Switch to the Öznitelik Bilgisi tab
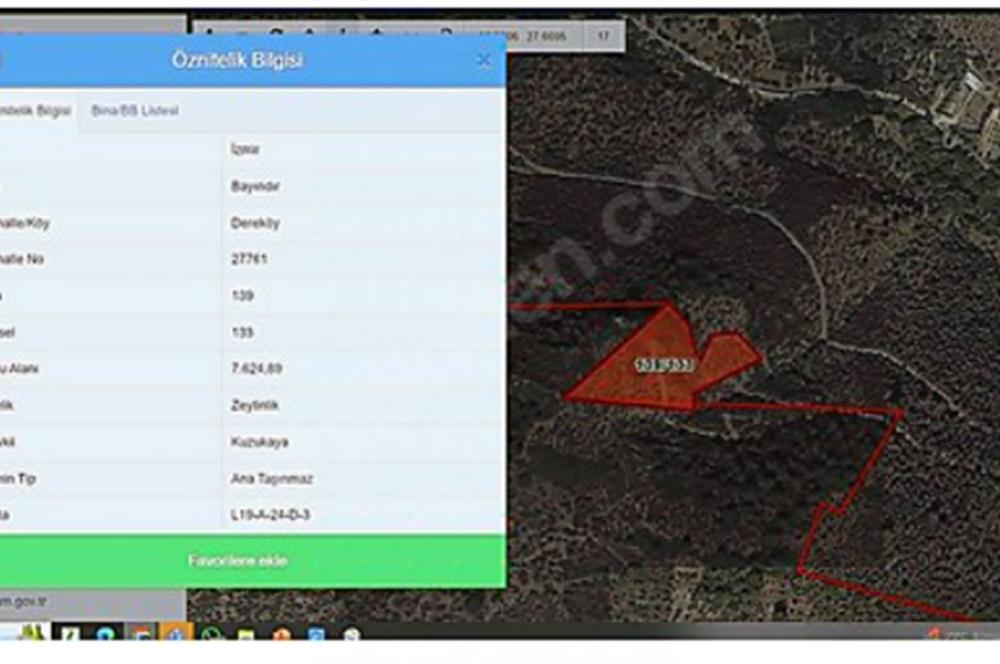This screenshot has height=664, width=1000. pos(30,111)
